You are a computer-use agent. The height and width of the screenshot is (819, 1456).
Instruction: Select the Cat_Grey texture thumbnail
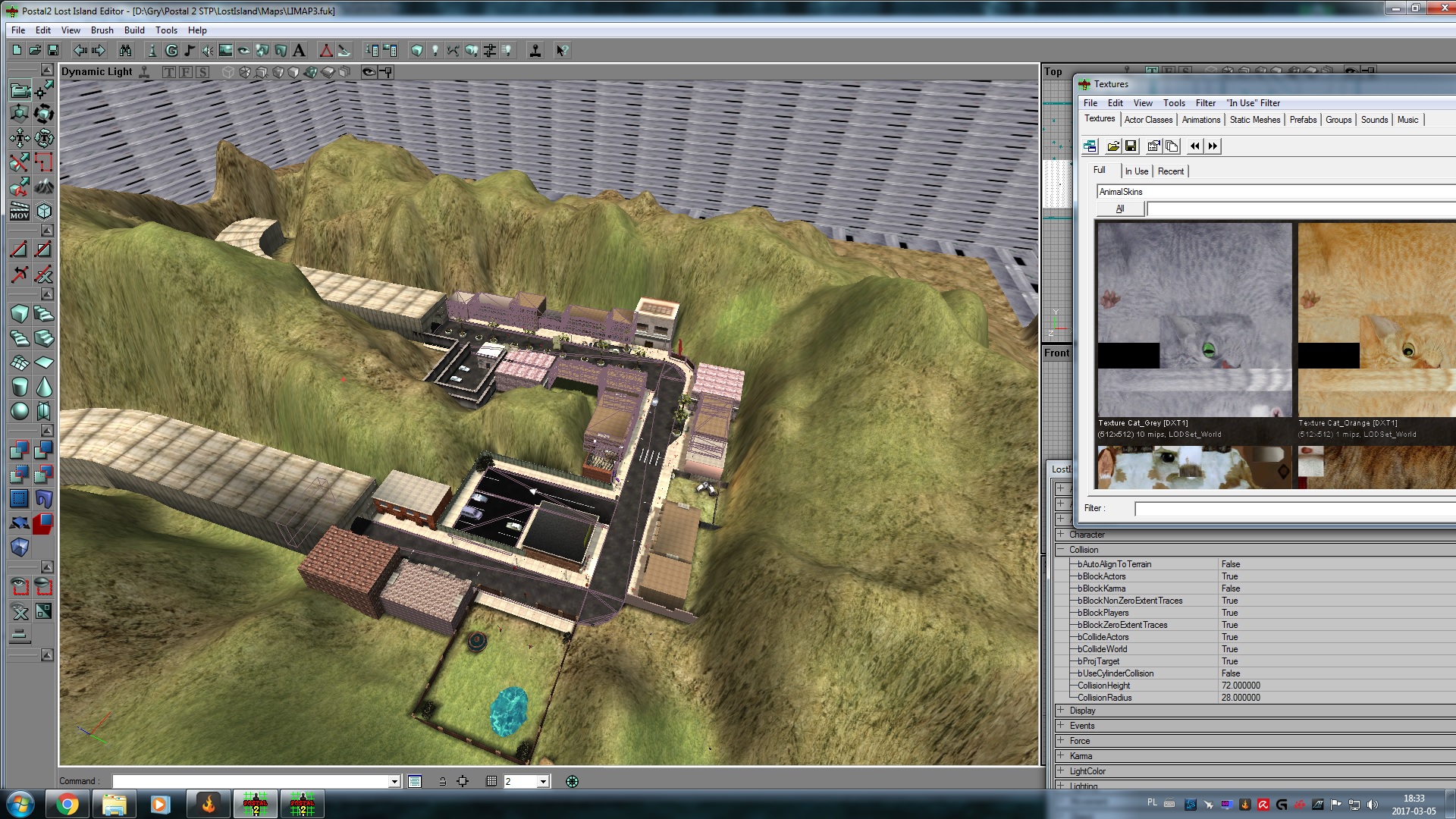(1194, 319)
